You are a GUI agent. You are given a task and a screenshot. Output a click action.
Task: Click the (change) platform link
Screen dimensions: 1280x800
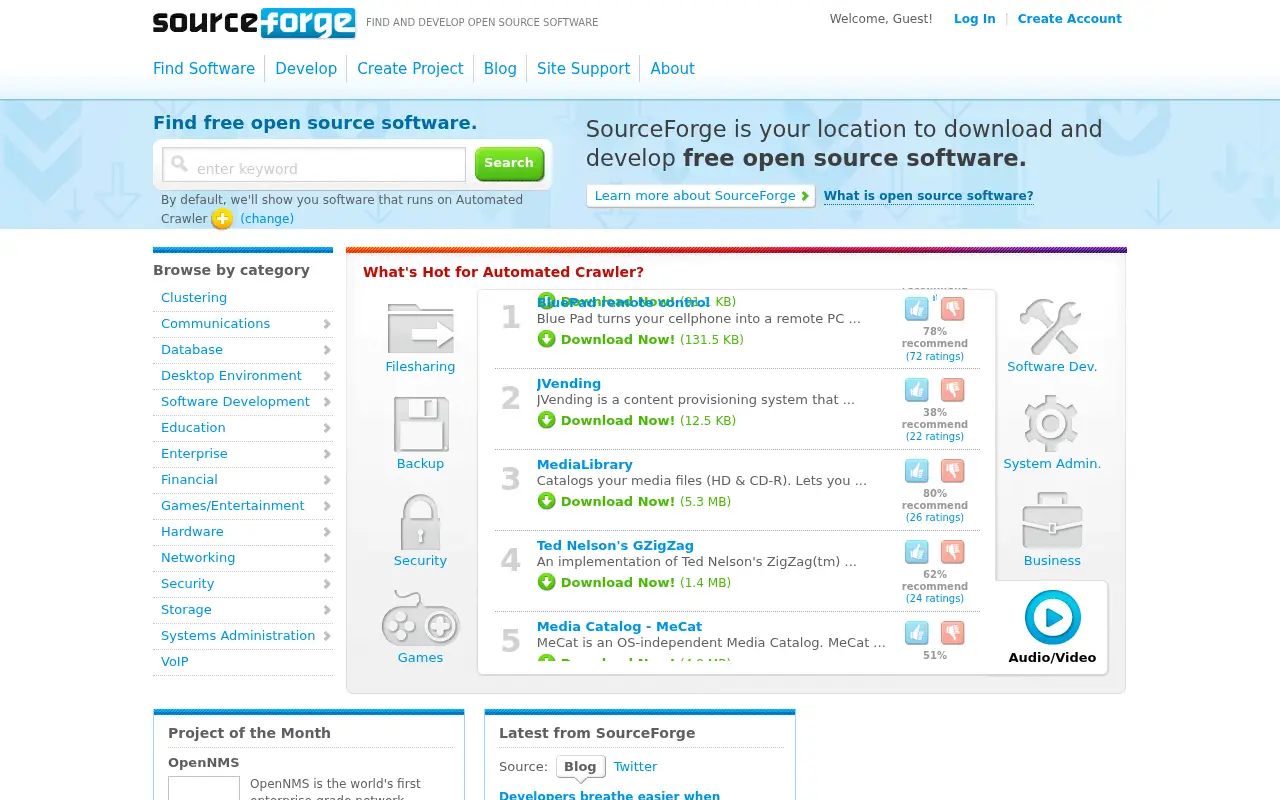coord(267,219)
